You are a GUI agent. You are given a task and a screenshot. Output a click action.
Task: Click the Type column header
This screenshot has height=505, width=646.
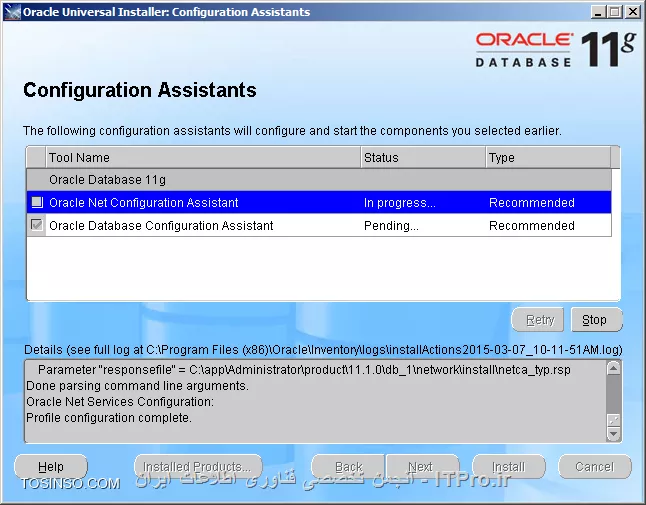[x=548, y=158]
